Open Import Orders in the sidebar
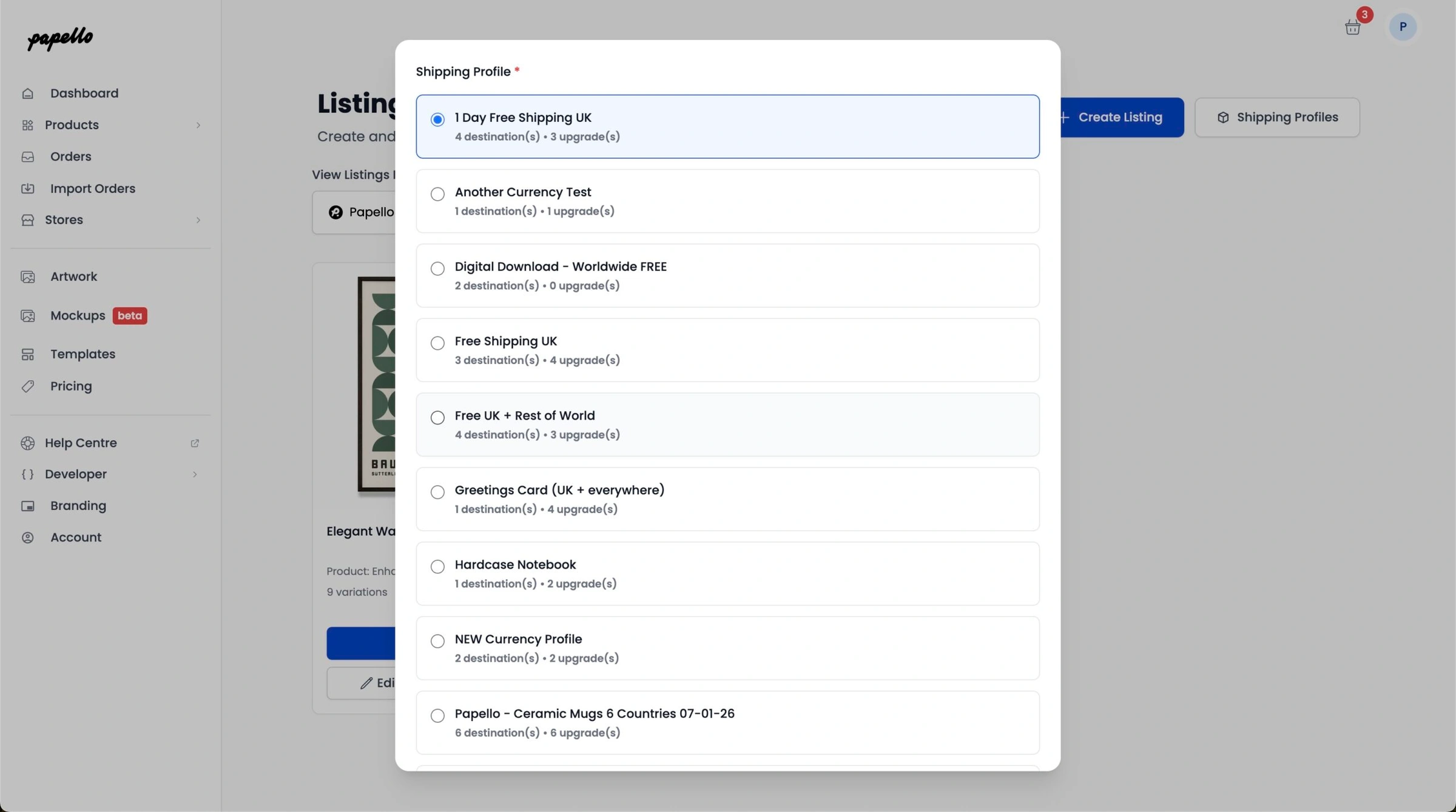Screen dimensions: 1456x812 click(x=92, y=188)
